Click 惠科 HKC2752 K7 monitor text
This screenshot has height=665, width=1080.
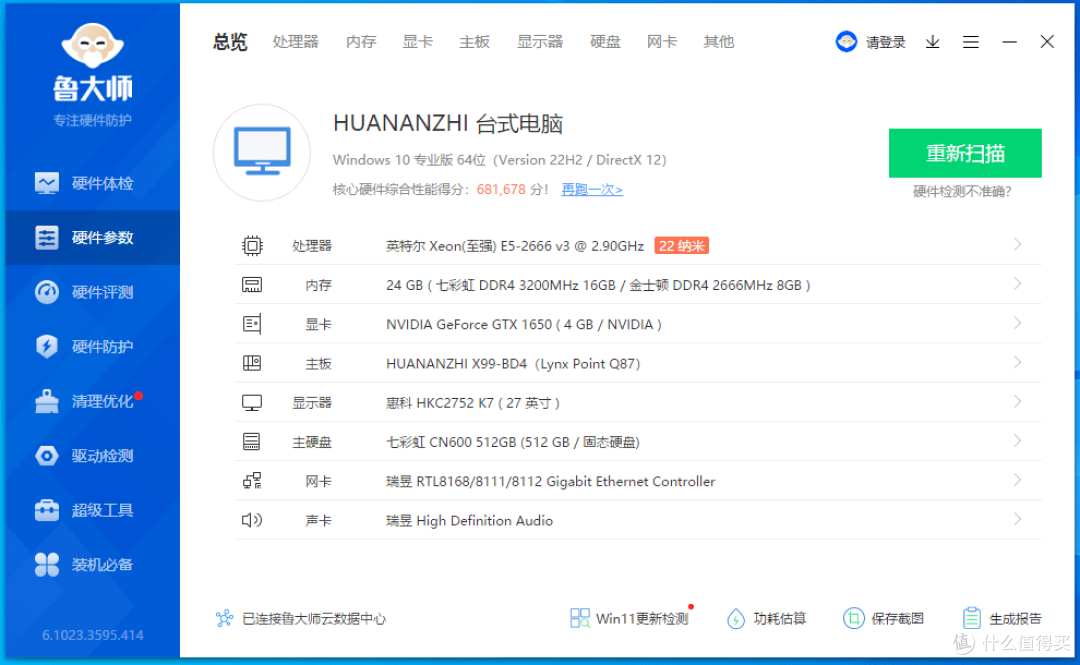(472, 403)
